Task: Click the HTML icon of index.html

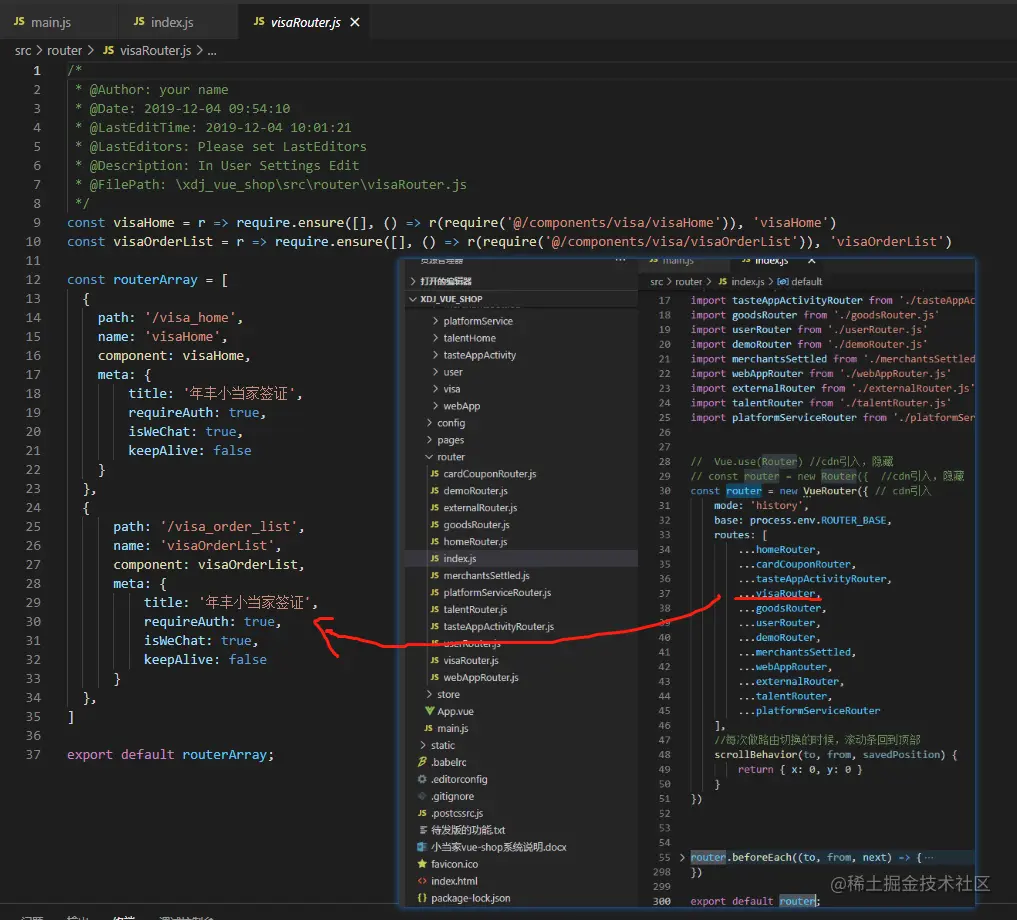Action: click(422, 881)
